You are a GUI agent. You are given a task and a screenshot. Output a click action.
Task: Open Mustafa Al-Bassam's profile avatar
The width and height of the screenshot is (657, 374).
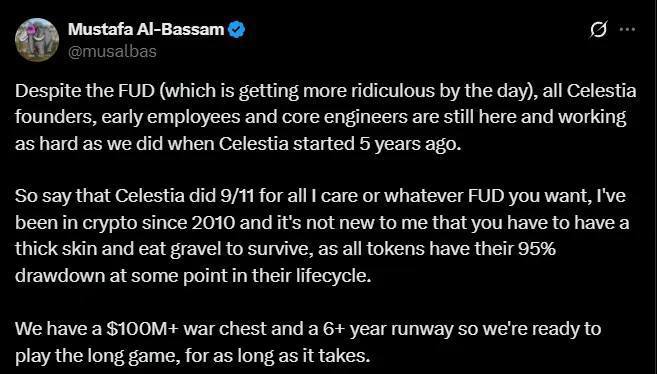coord(37,40)
